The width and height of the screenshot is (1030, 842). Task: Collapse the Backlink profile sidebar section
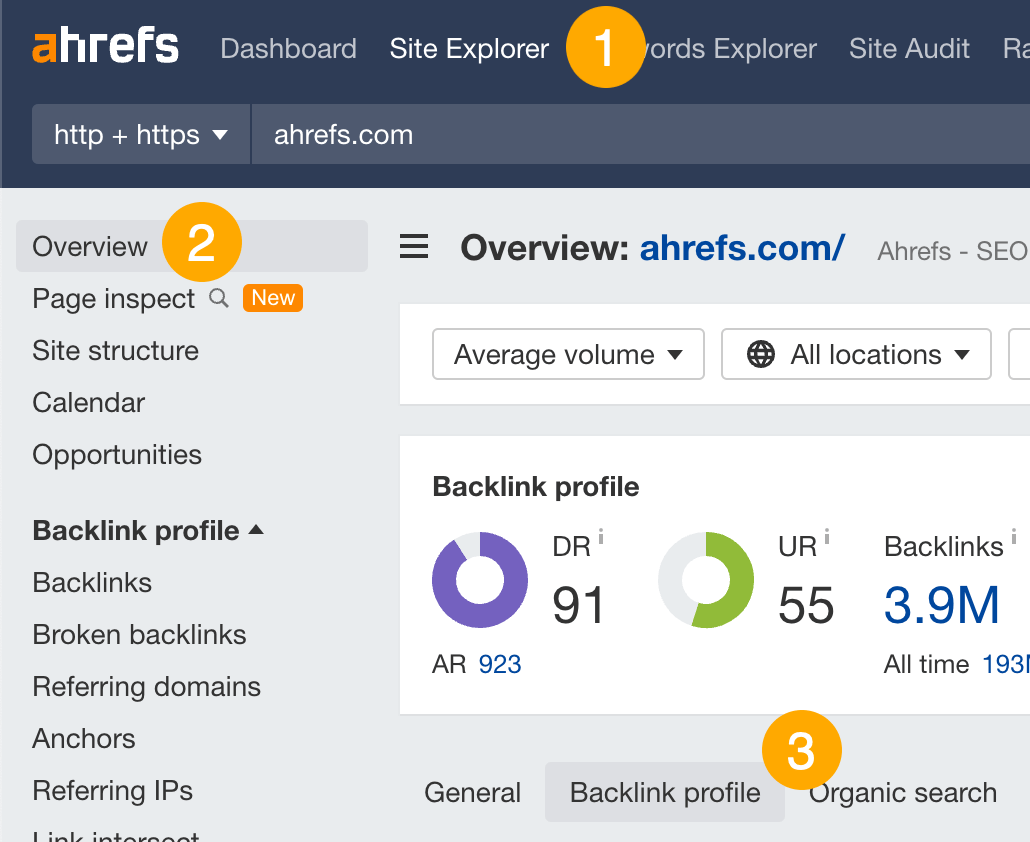point(148,530)
